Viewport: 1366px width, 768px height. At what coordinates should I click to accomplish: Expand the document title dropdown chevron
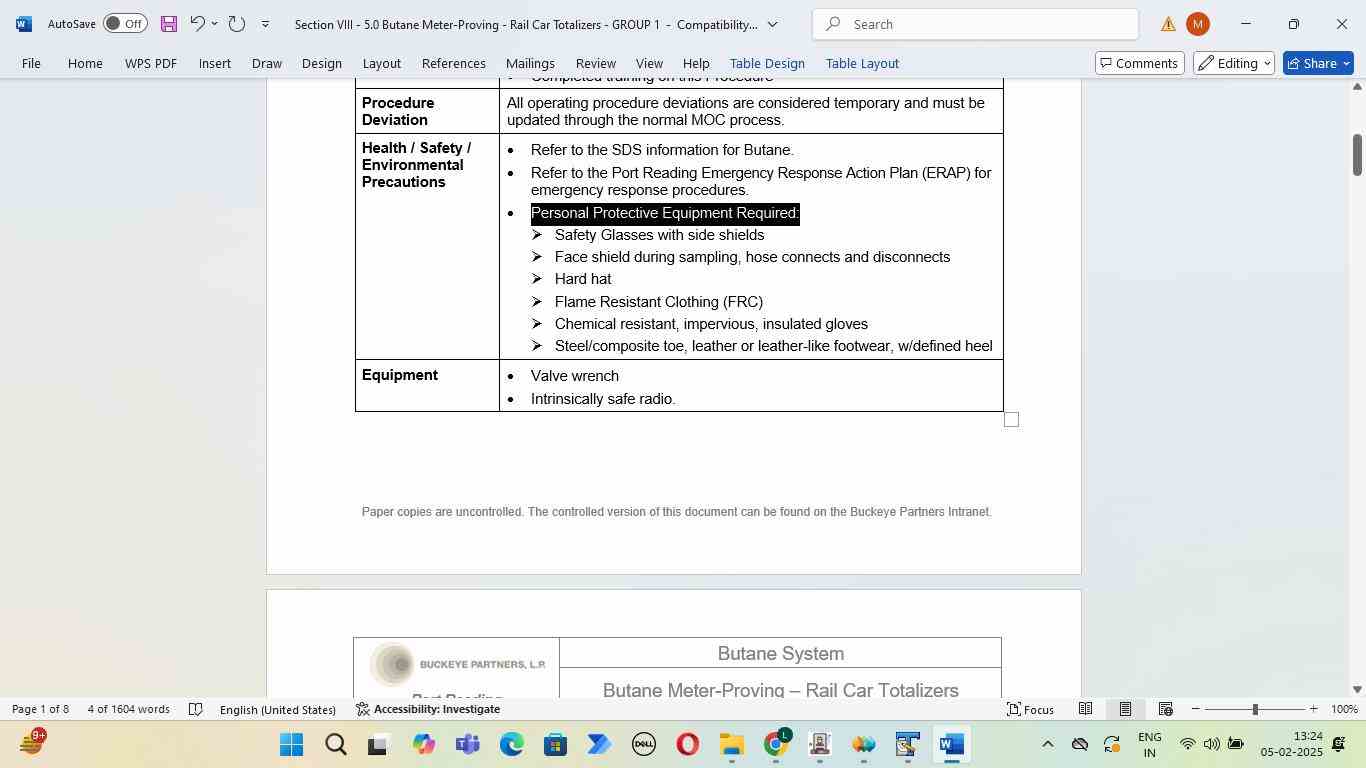coord(772,24)
